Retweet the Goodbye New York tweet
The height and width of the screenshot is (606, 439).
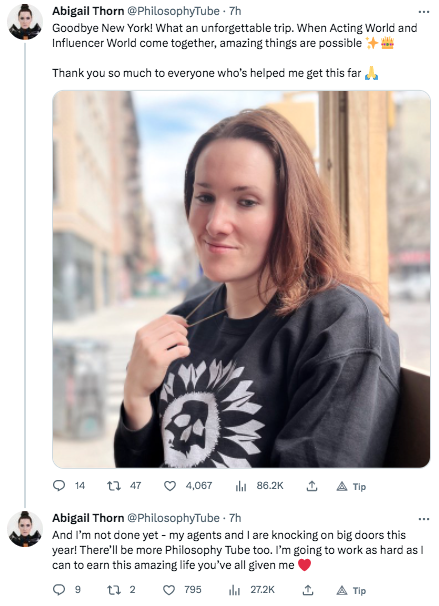coord(114,485)
